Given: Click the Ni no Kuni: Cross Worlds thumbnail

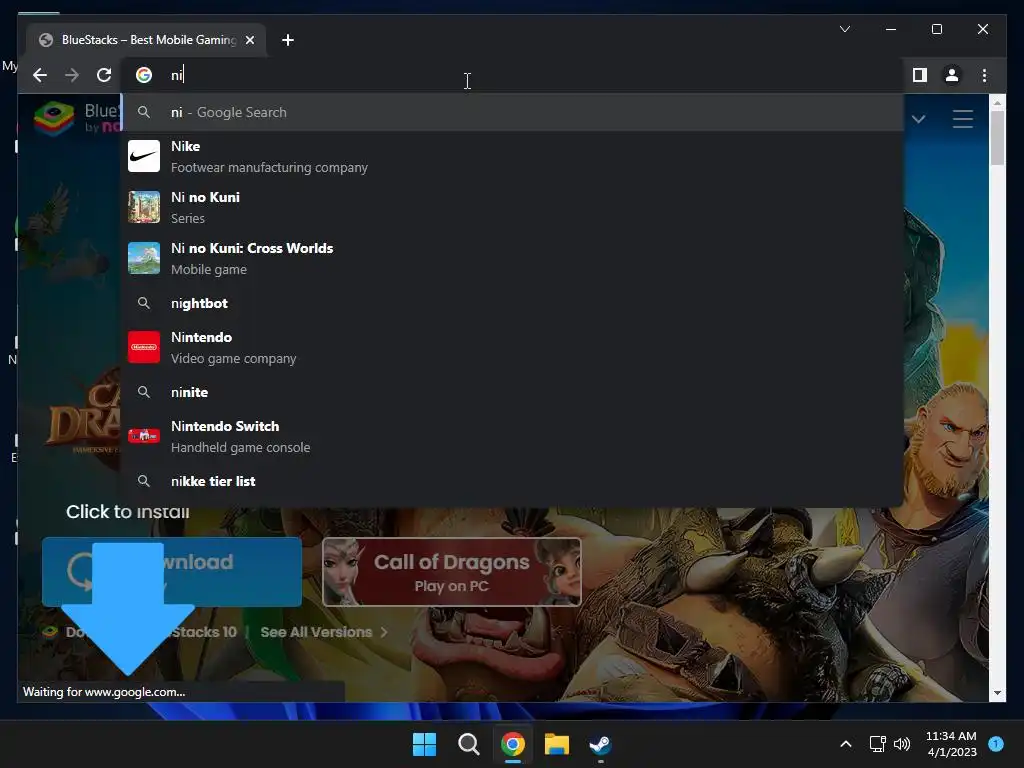Looking at the screenshot, I should 144,258.
